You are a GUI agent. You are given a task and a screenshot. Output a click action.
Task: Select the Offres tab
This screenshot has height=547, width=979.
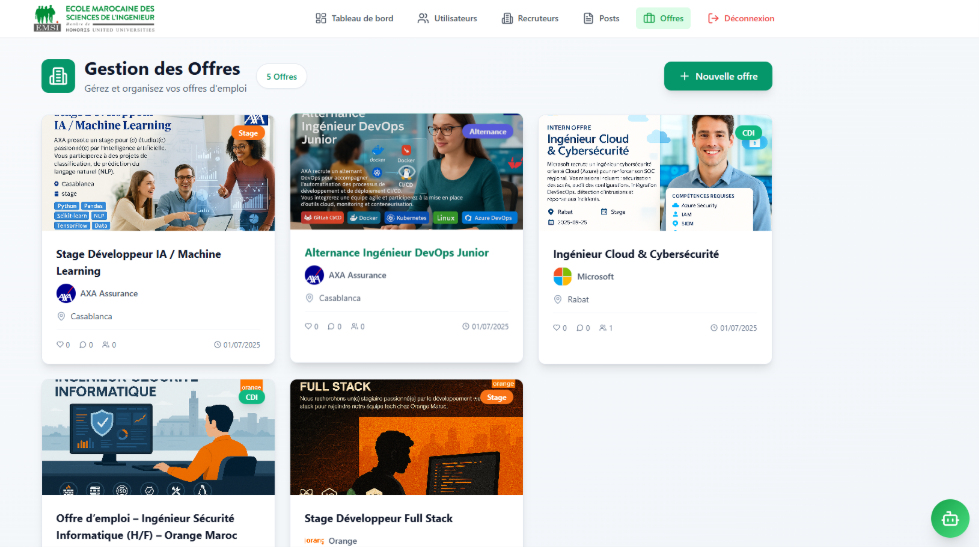pyautogui.click(x=663, y=18)
